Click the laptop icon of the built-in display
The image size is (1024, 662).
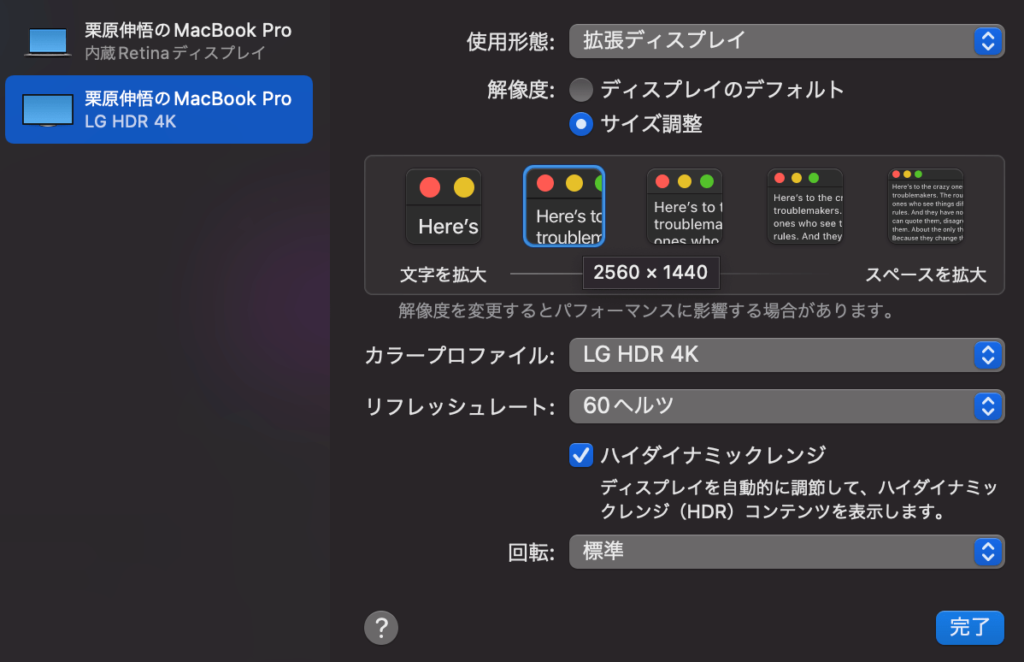click(x=48, y=42)
